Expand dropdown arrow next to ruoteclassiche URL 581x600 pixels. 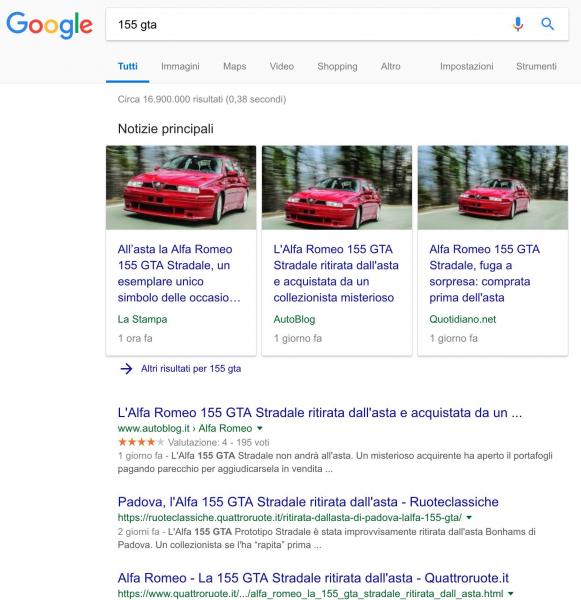pyautogui.click(x=469, y=517)
